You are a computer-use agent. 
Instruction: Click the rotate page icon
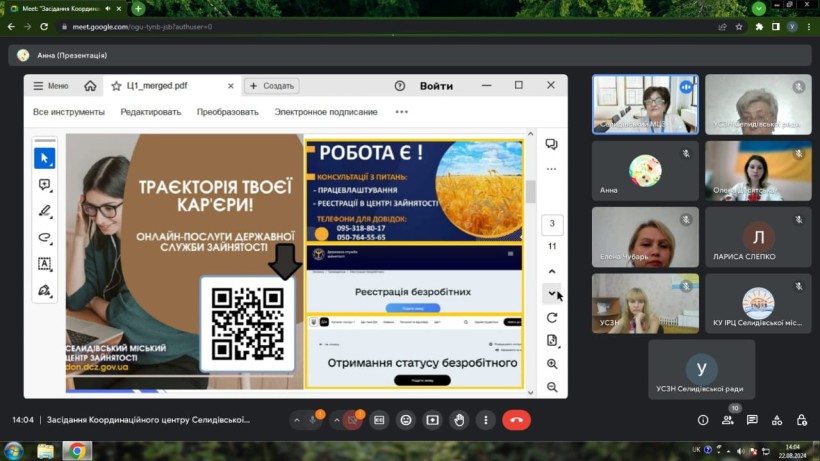point(552,317)
